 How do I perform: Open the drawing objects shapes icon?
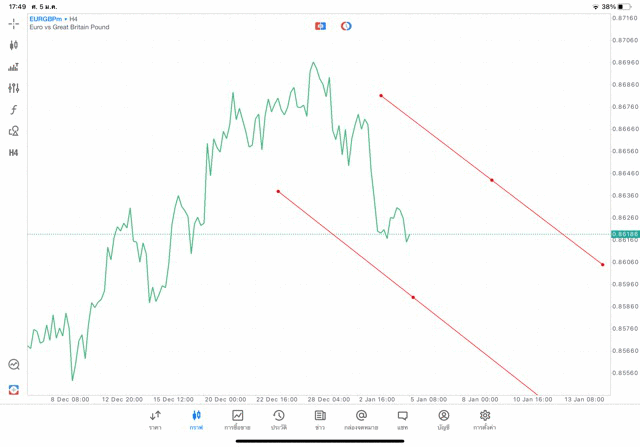coord(14,131)
